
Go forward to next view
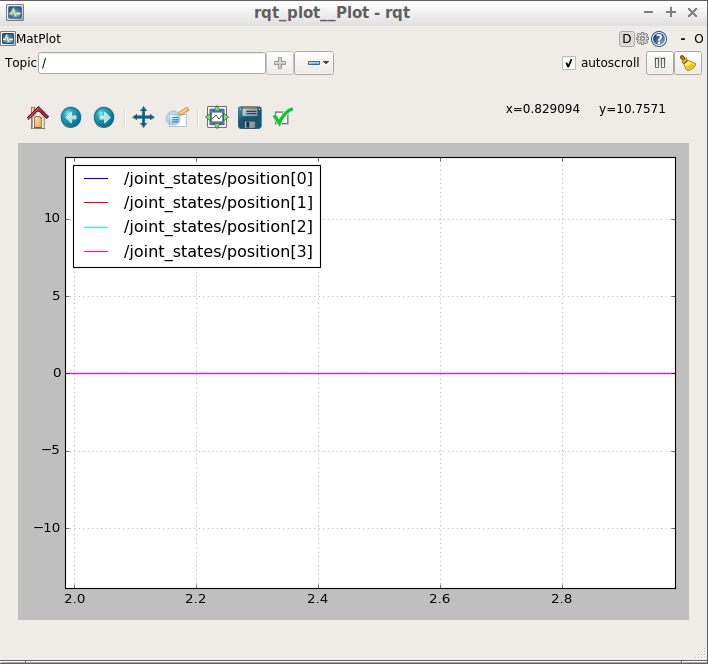pos(104,118)
